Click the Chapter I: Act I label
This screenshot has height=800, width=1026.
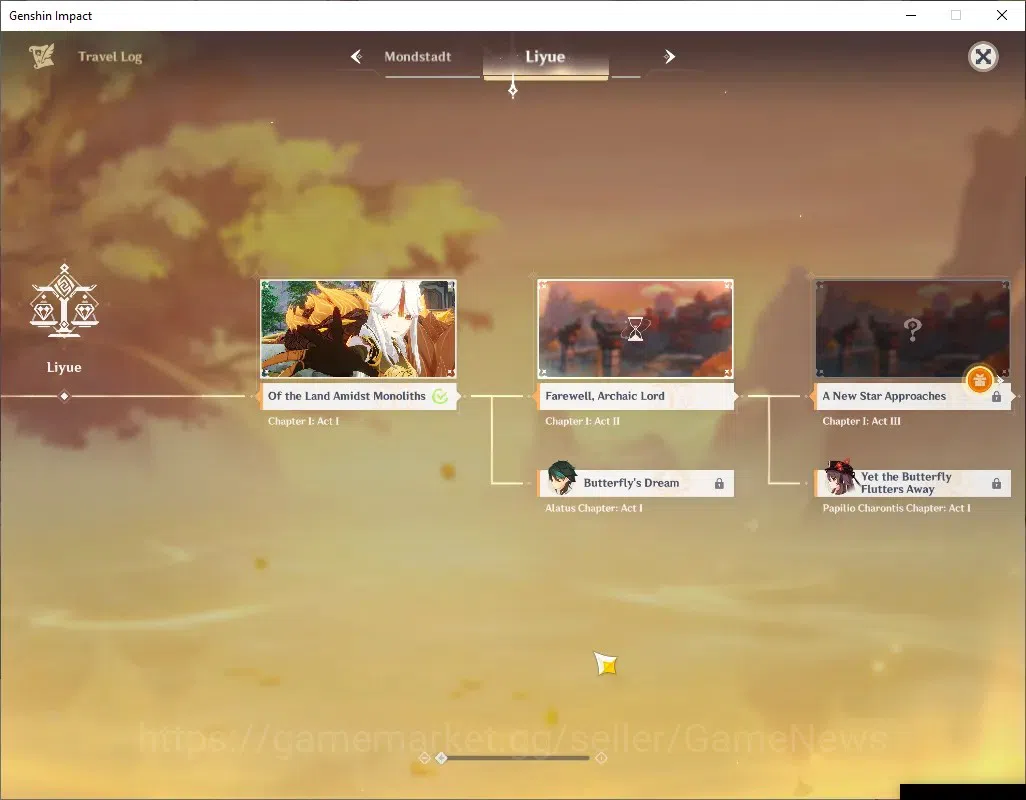click(304, 421)
